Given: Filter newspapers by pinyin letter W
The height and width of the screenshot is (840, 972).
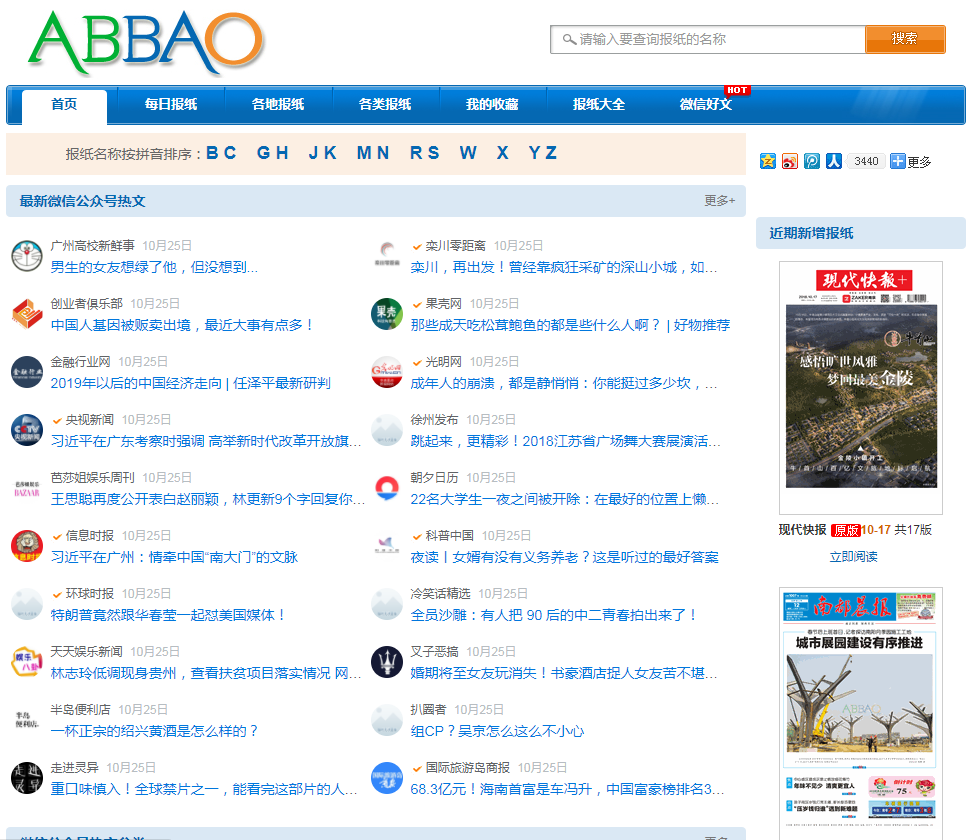Looking at the screenshot, I should click(x=468, y=153).
